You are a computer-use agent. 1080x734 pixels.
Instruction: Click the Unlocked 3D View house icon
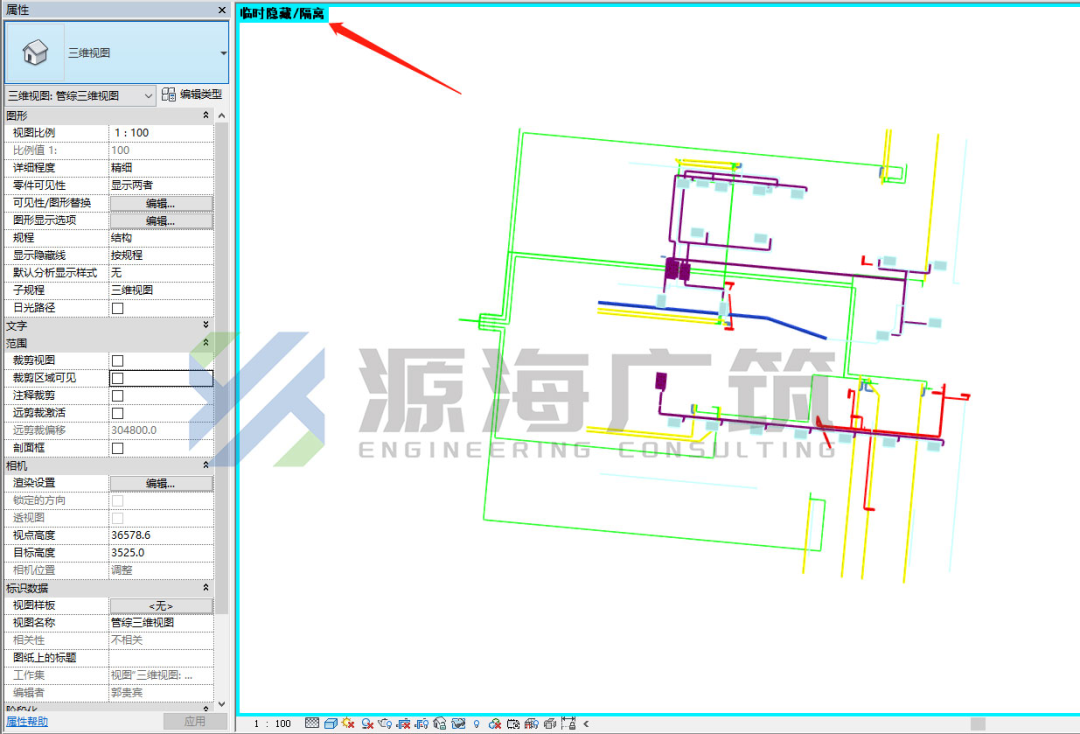coord(439,723)
